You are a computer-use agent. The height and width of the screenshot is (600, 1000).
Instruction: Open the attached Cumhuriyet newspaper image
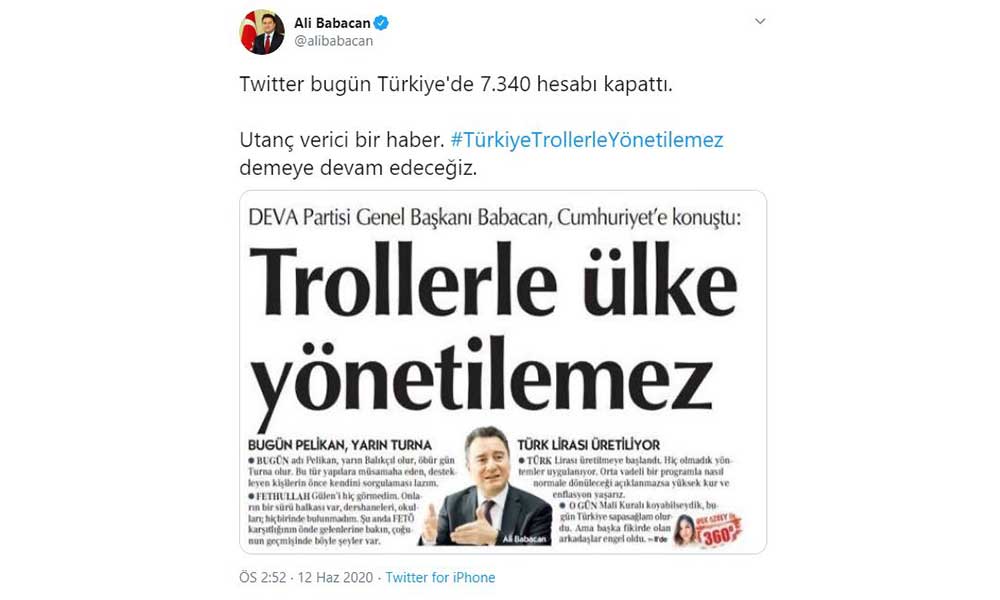pos(503,372)
